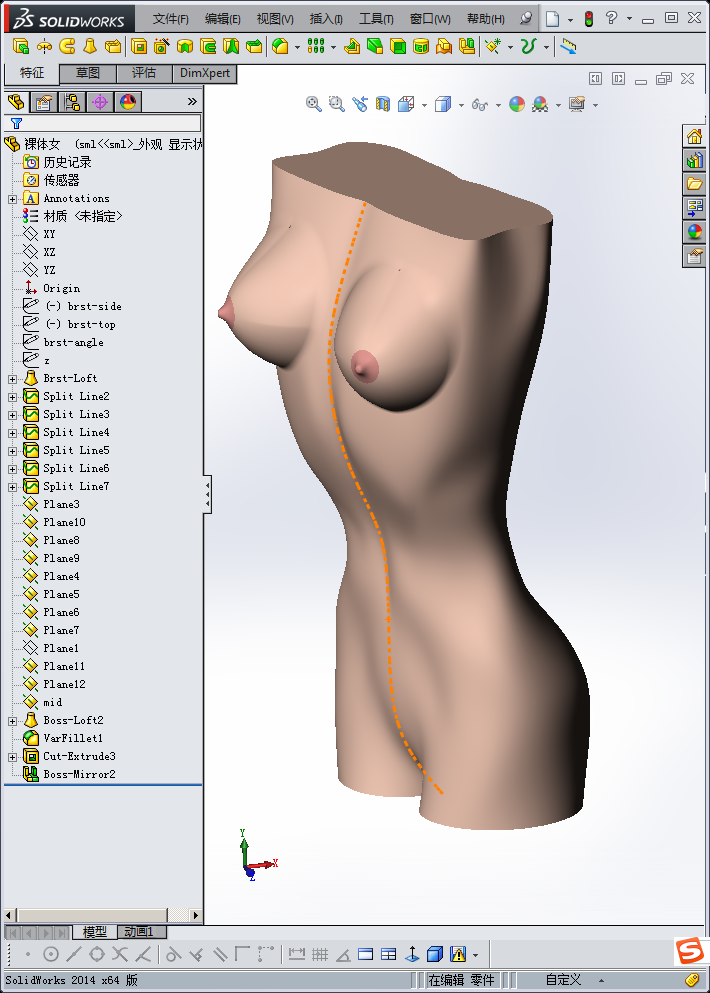Open the Fillet dropdown arrow
The height and width of the screenshot is (993, 710).
[297, 47]
